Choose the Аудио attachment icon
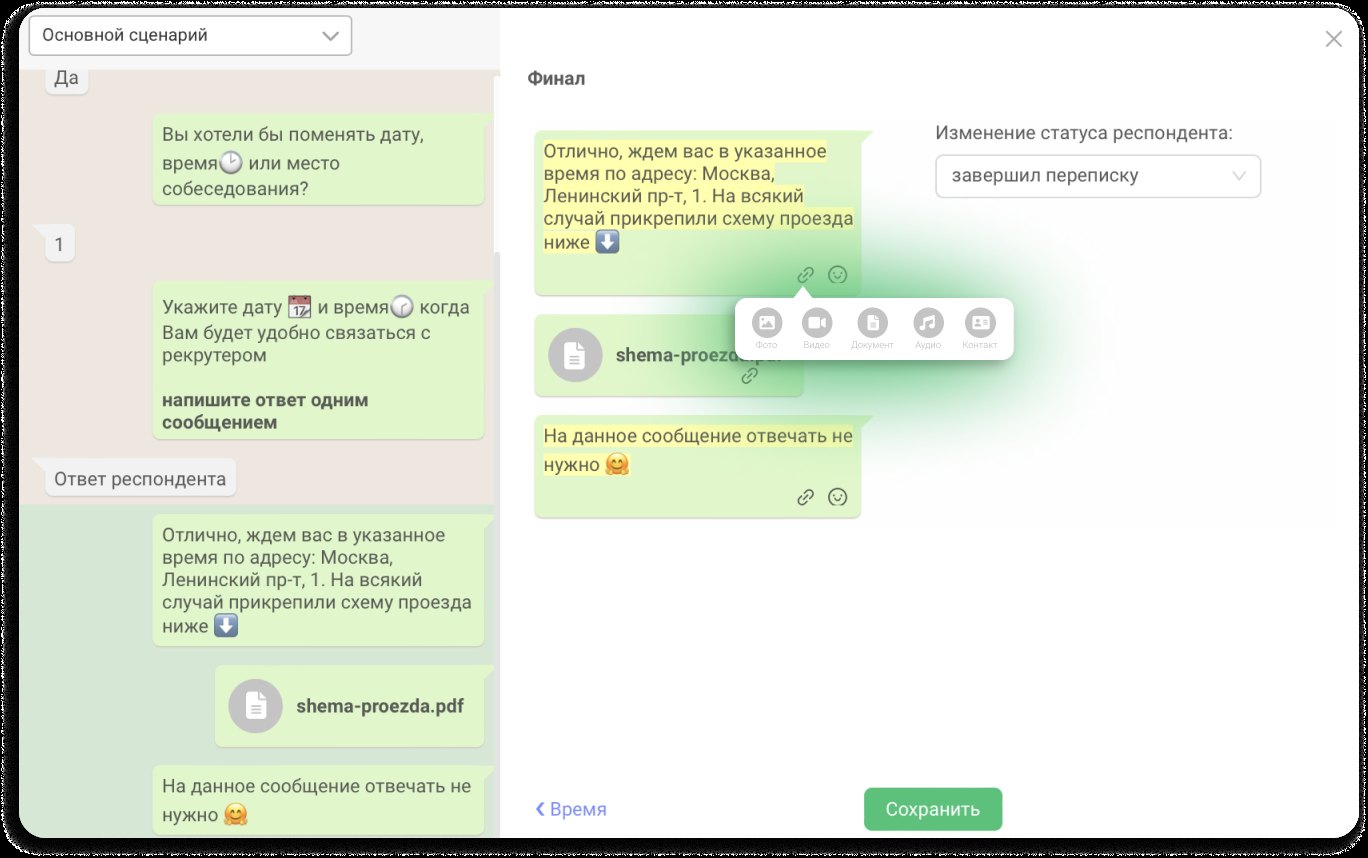 [928, 322]
